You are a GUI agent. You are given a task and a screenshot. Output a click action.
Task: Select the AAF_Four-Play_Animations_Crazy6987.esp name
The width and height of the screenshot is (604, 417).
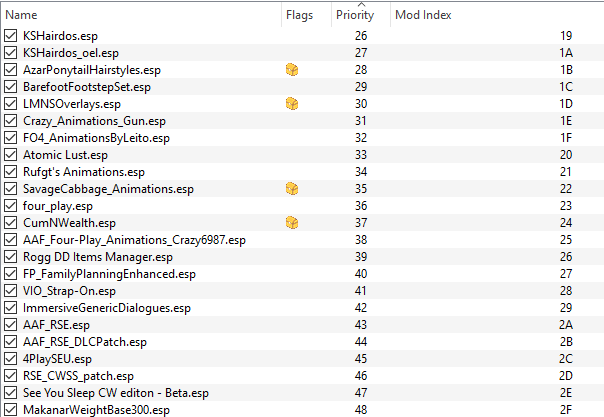tap(134, 240)
